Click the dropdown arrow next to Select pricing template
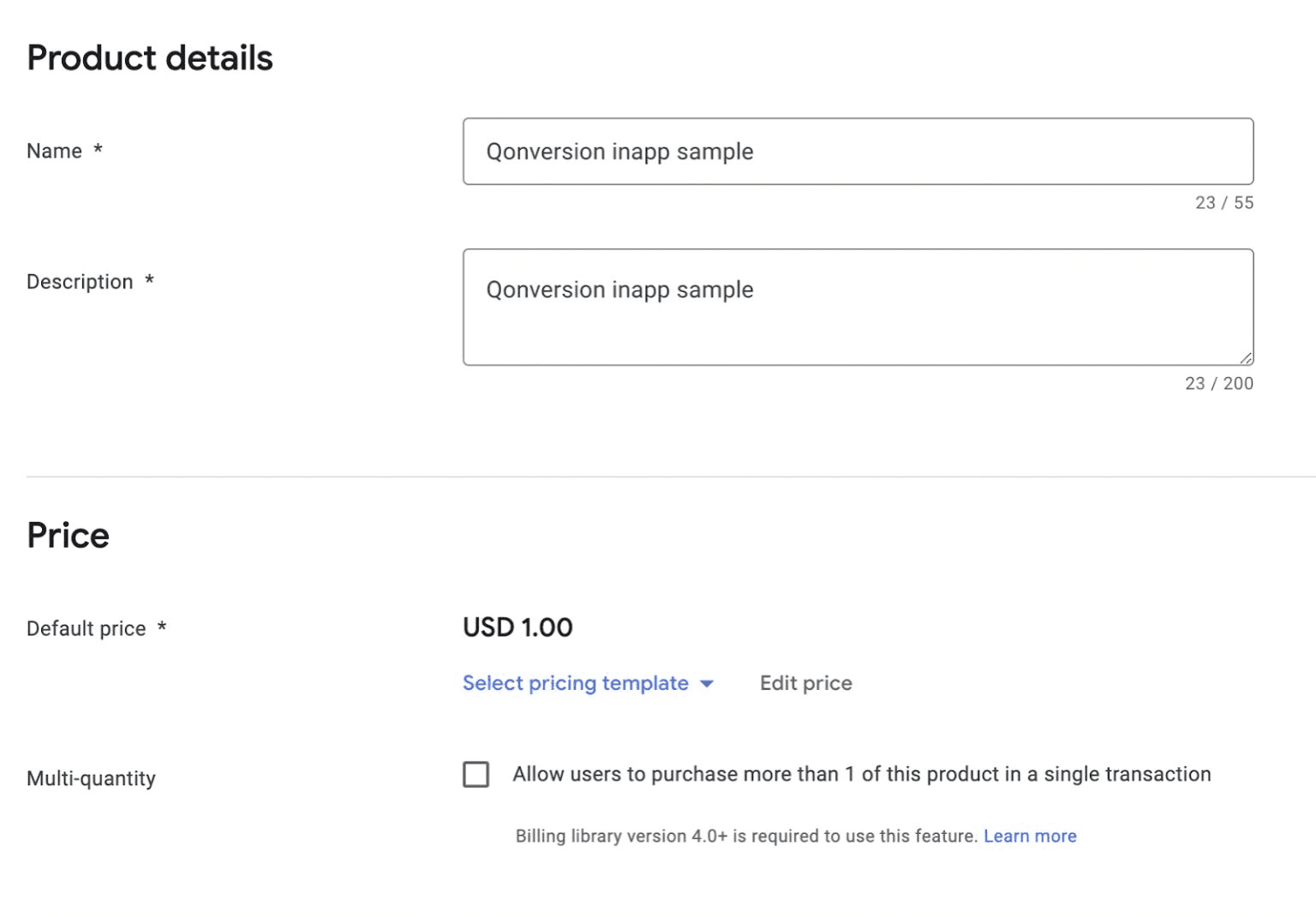 pyautogui.click(x=706, y=684)
